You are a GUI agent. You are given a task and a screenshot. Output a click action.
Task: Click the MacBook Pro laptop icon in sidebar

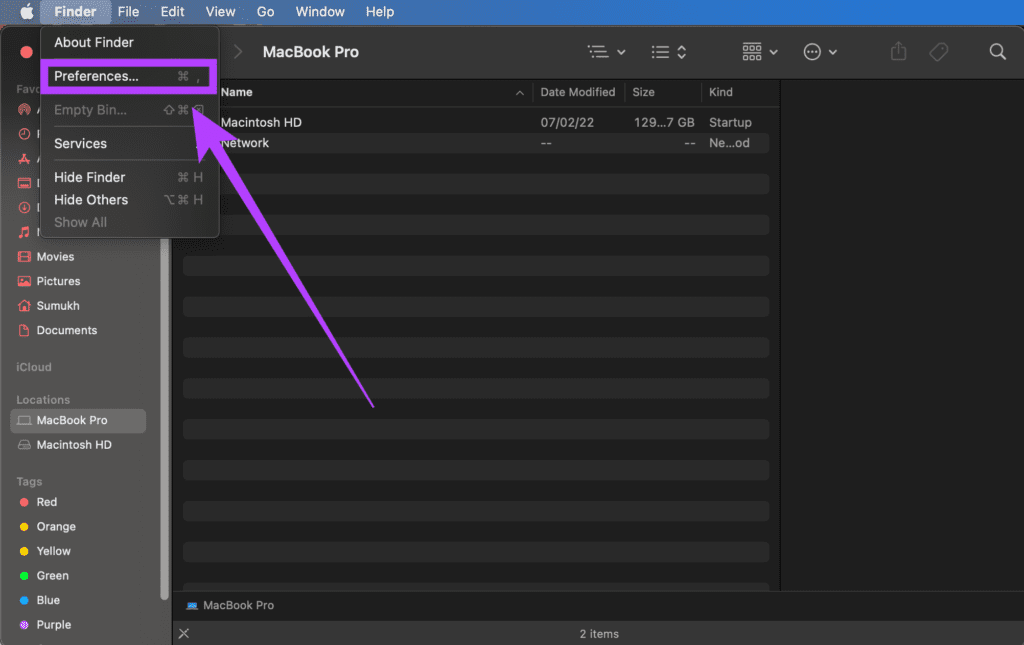(24, 420)
